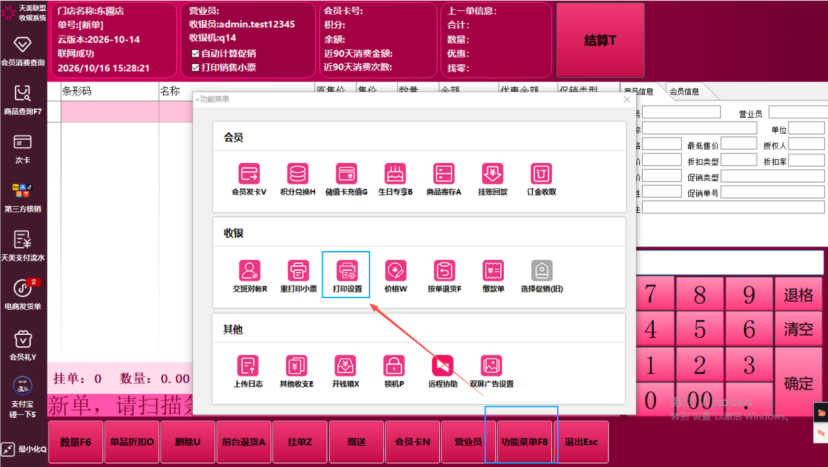Open 积分兑换H points exchange
The width and height of the screenshot is (828, 467).
298,180
